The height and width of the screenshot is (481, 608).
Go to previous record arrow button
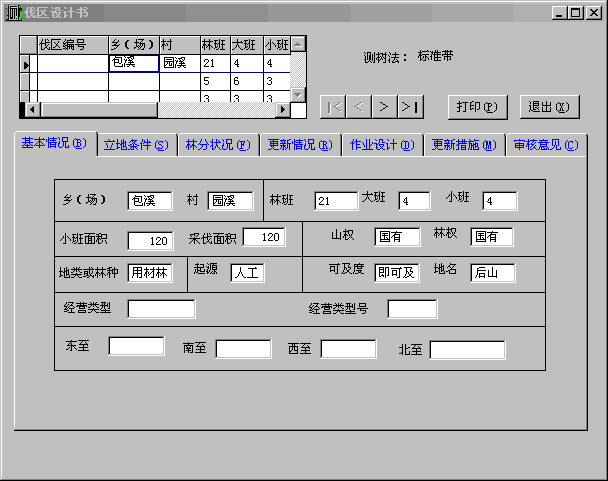pos(359,107)
